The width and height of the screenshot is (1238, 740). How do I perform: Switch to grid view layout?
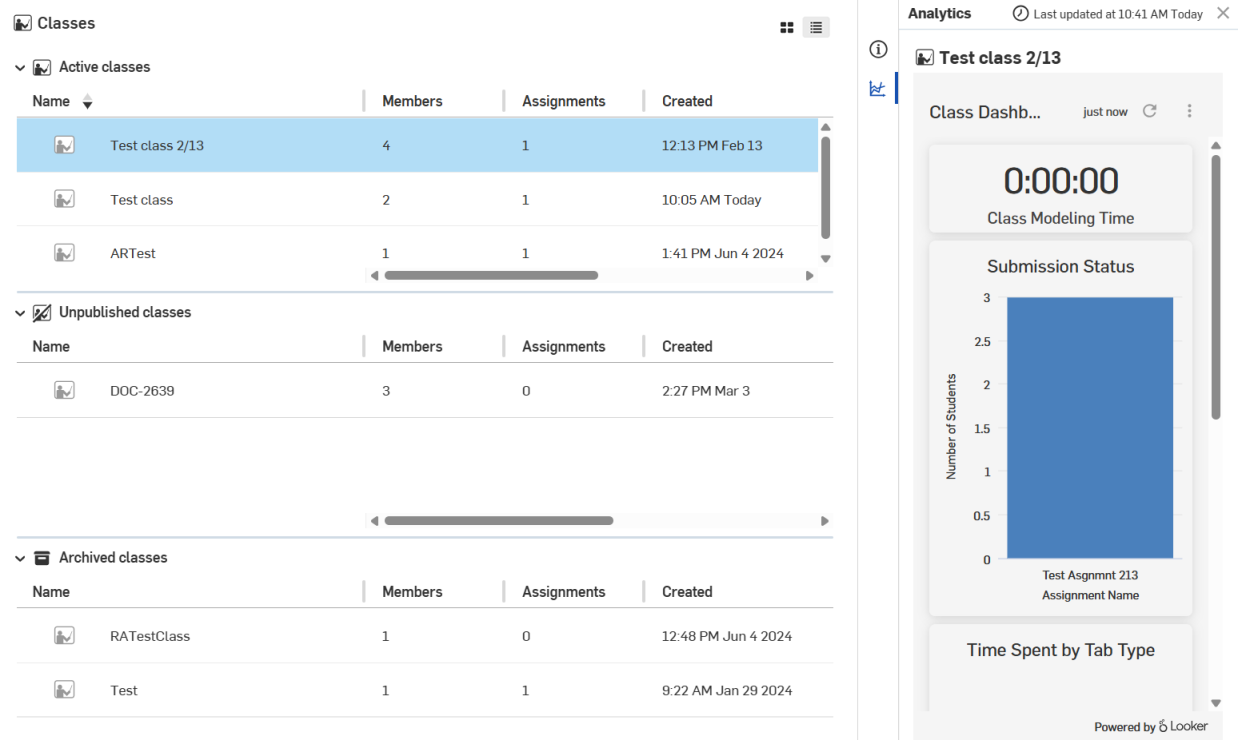pos(787,28)
